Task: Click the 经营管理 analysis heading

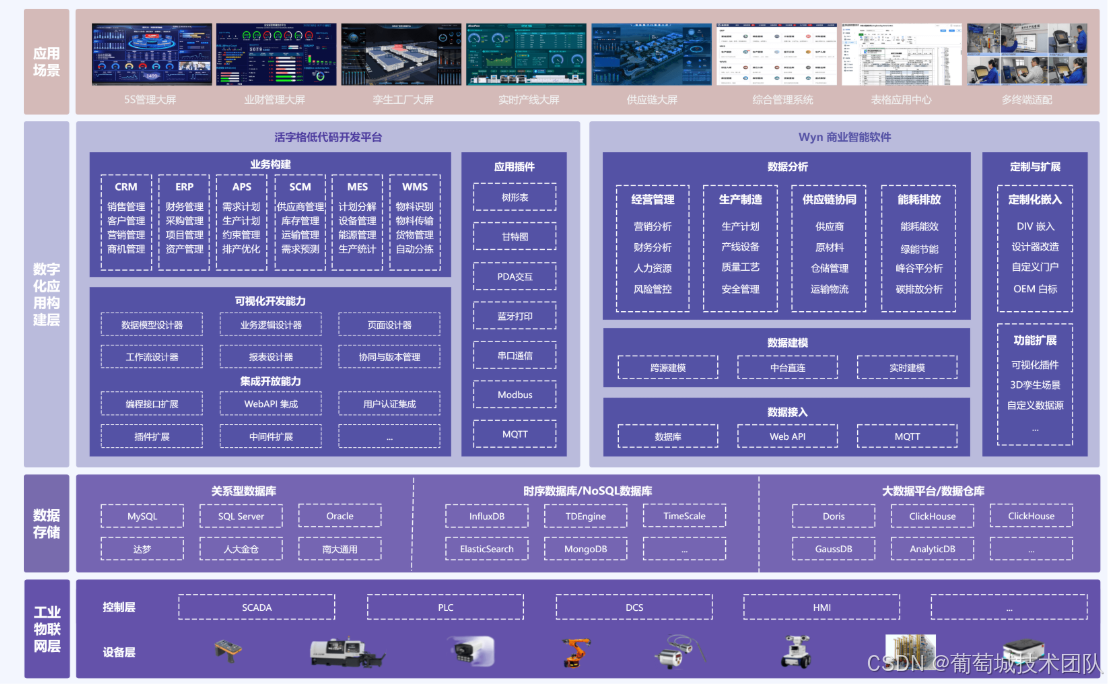Action: click(x=652, y=199)
